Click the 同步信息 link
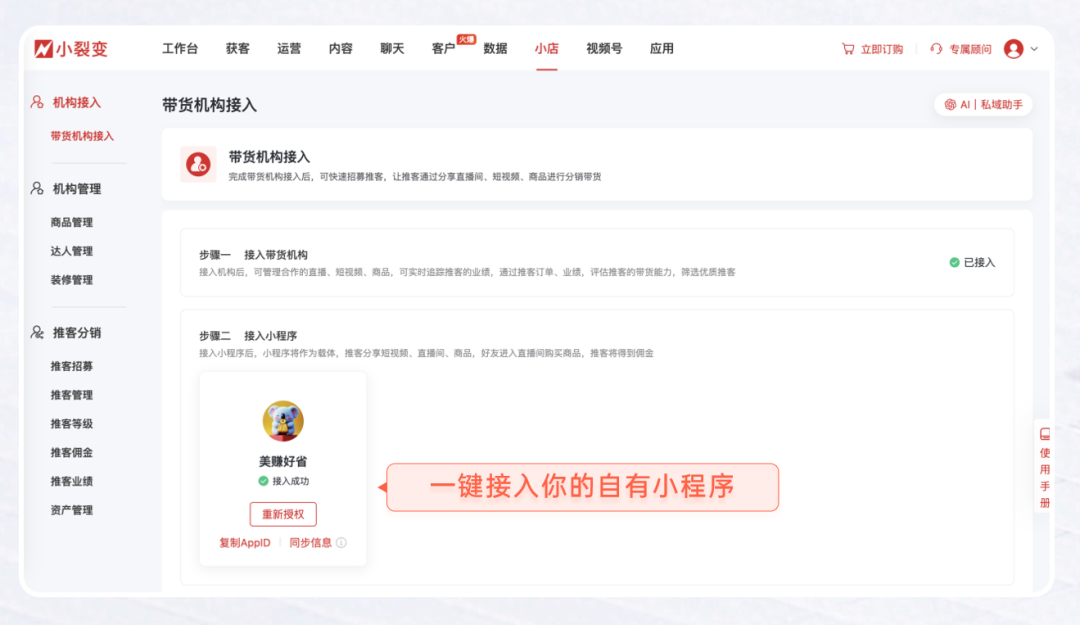 tap(310, 543)
